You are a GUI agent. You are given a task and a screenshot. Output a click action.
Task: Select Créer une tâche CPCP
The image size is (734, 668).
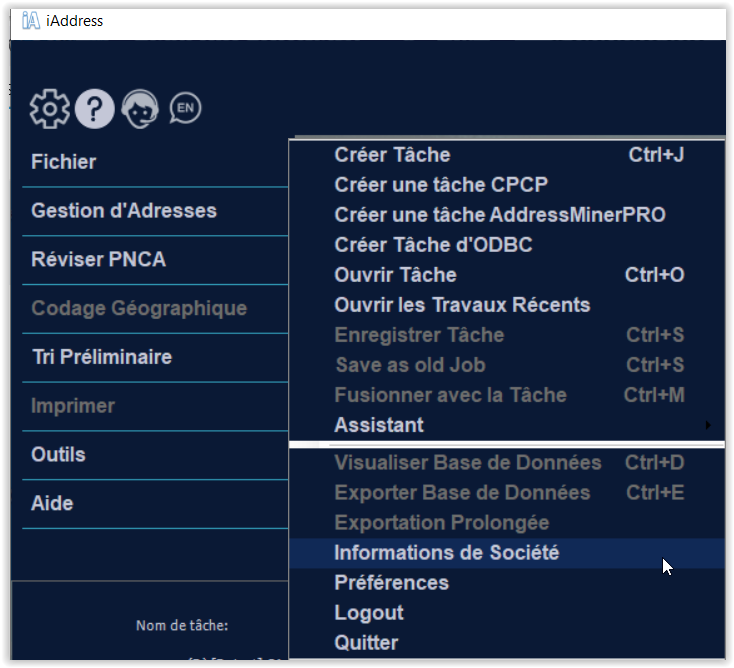[441, 185]
